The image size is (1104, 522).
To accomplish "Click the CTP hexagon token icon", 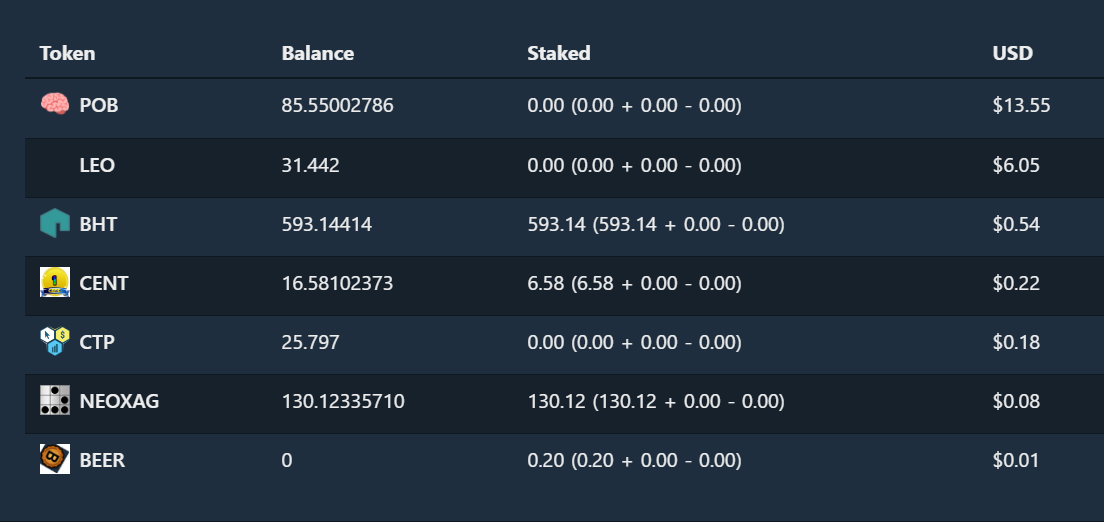I will pyautogui.click(x=54, y=342).
